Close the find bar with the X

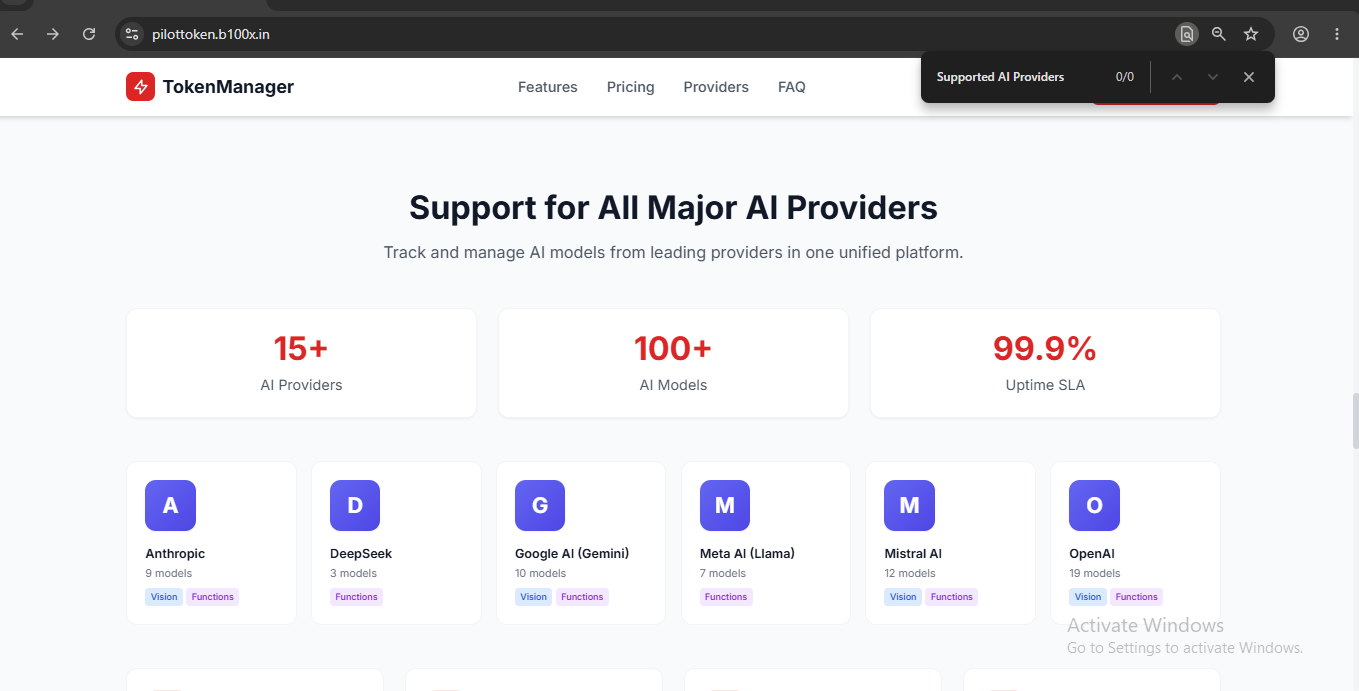1249,77
